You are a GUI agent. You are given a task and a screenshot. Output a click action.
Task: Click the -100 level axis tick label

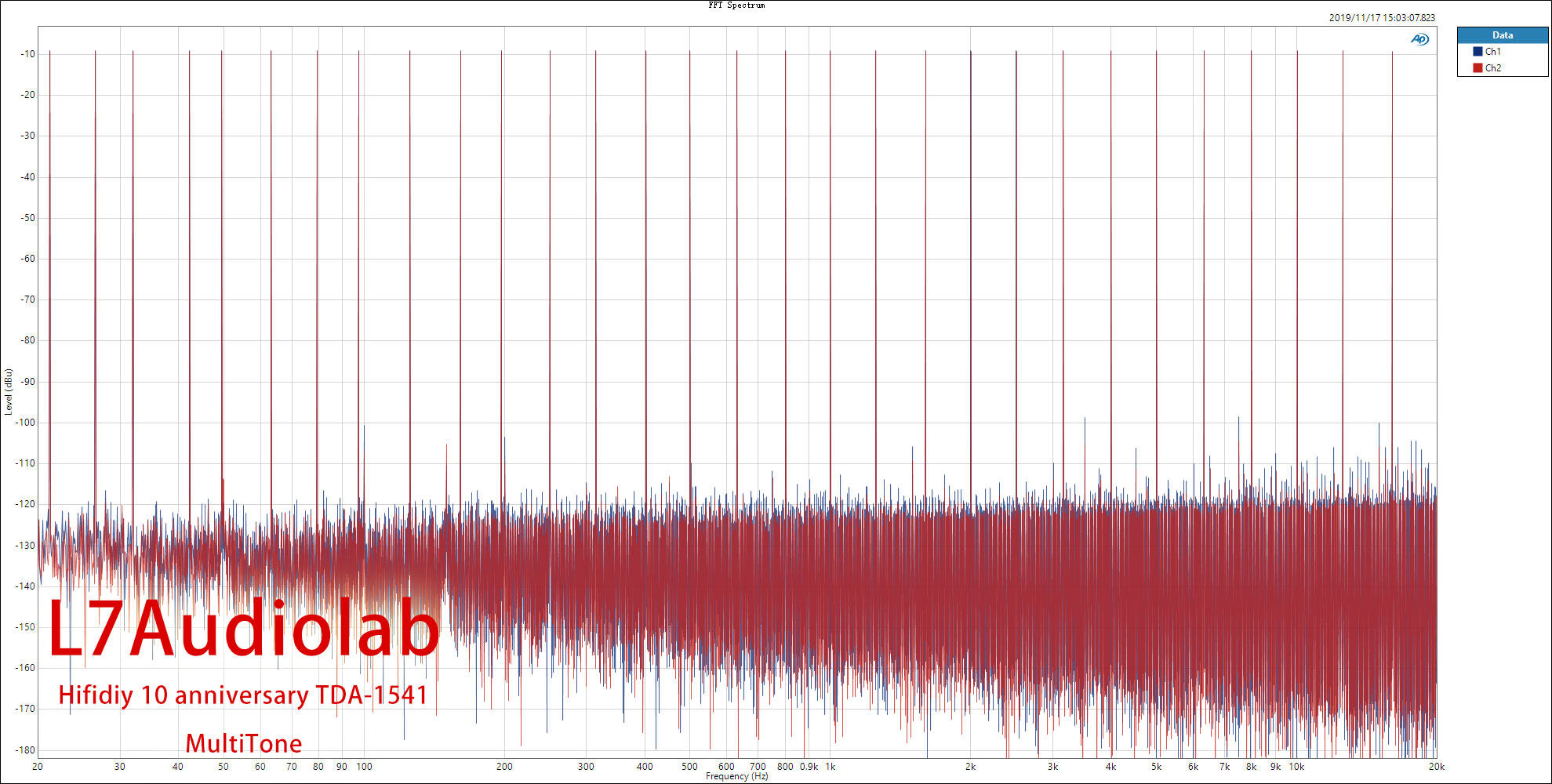(x=25, y=423)
